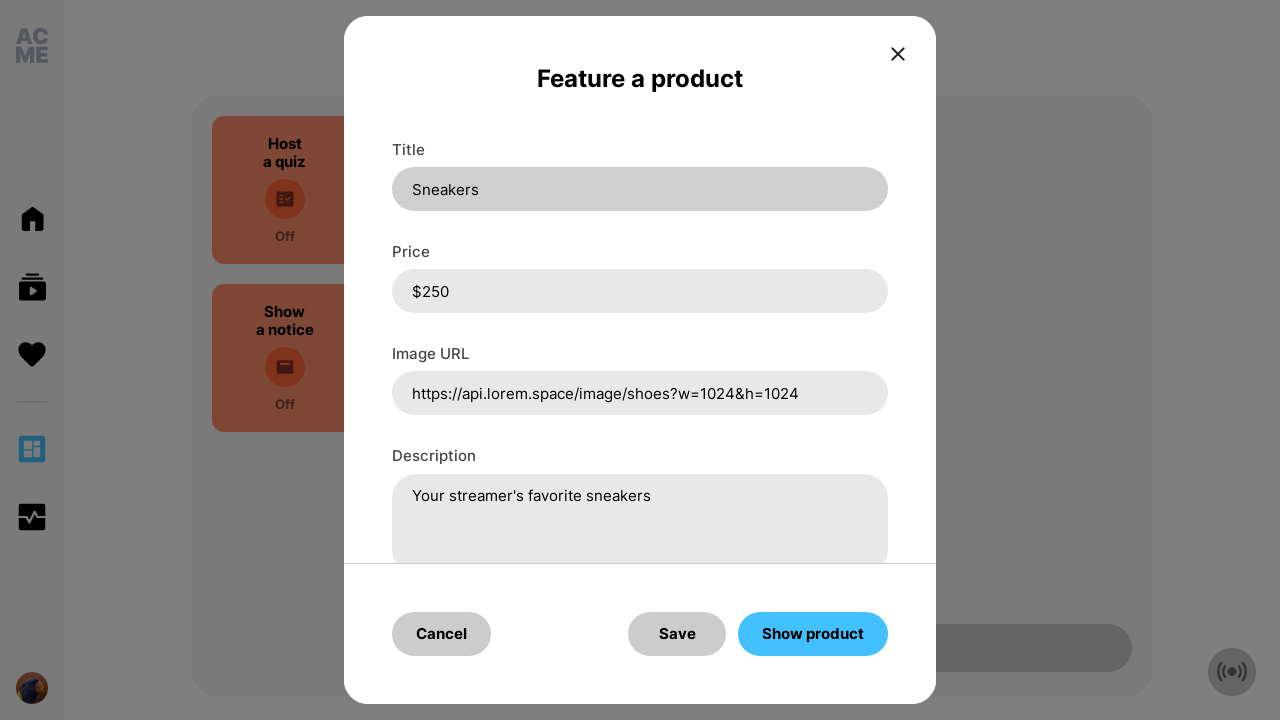1280x720 pixels.
Task: Click the Host a quiz card
Action: pyautogui.click(x=278, y=190)
